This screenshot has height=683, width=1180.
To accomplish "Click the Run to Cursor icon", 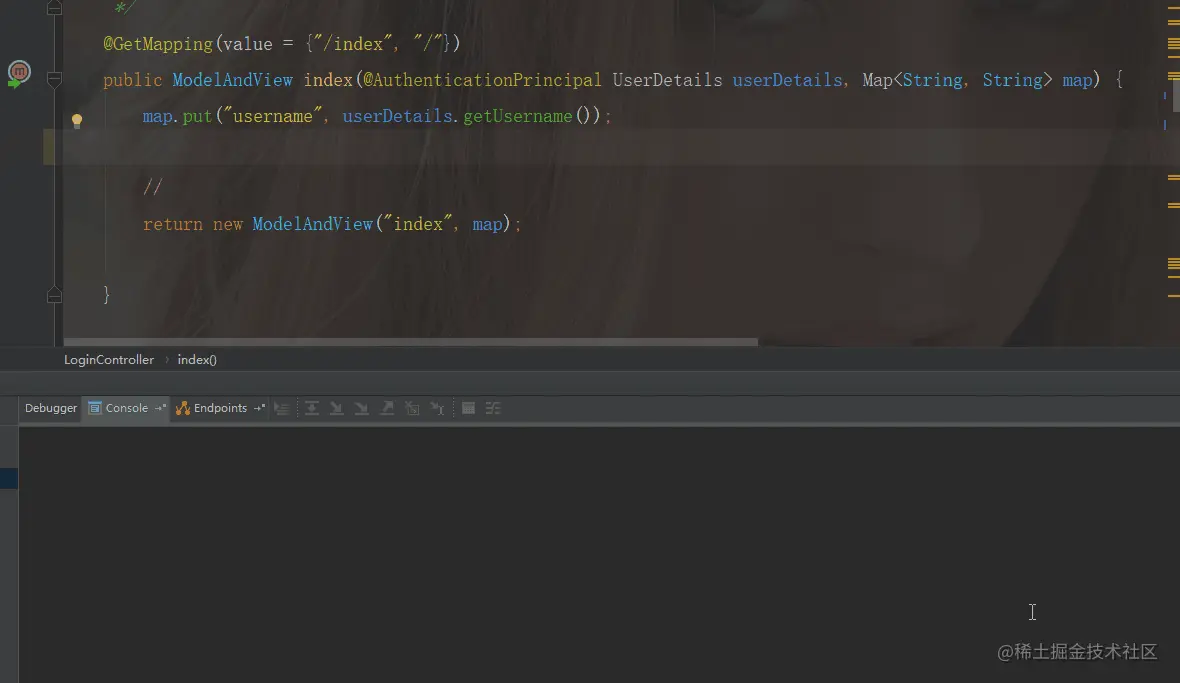I will point(437,408).
